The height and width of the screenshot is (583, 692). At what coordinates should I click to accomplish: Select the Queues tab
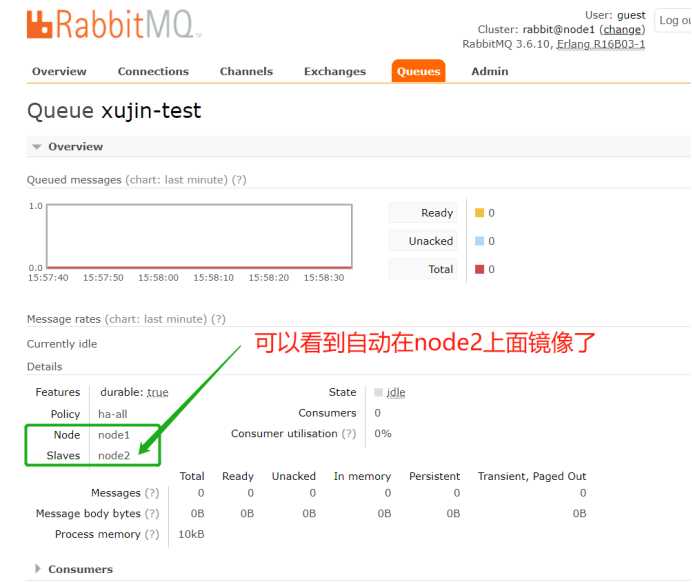coord(418,71)
